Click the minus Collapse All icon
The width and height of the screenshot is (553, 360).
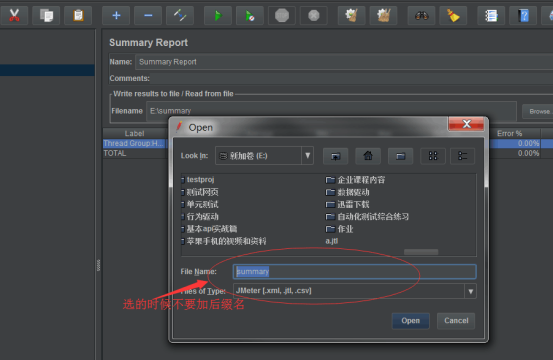click(148, 16)
